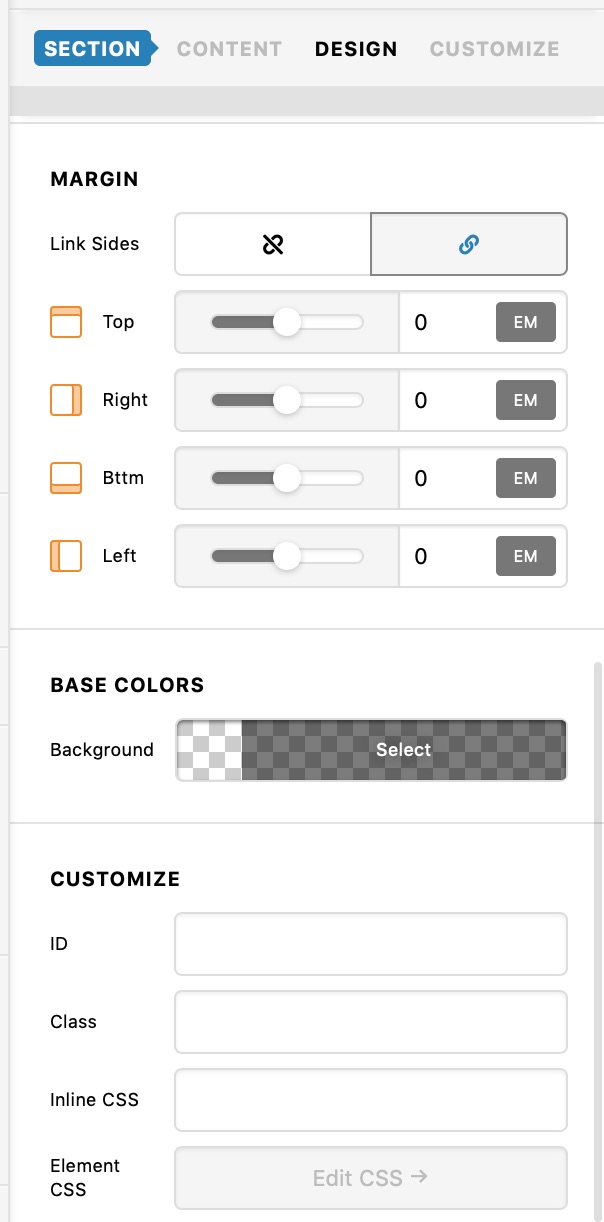Click the Right margin icon
Image resolution: width=604 pixels, height=1222 pixels.
click(66, 400)
